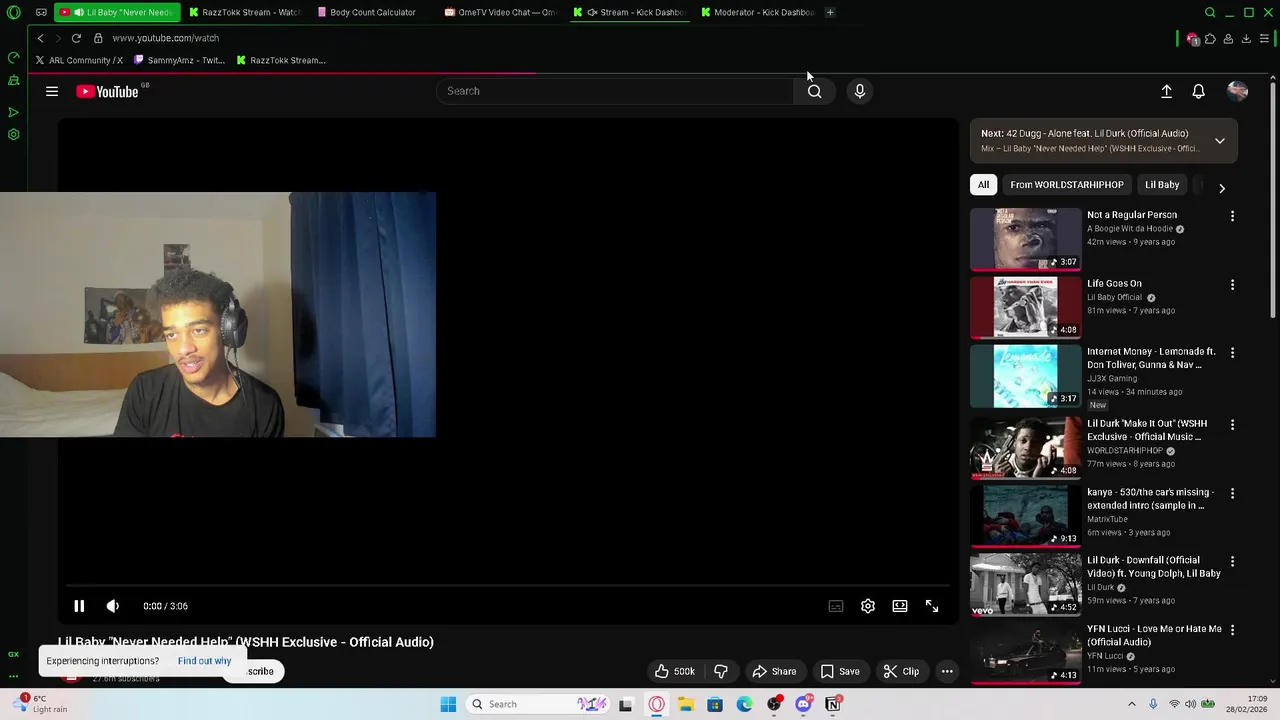
Task: Open options for Lil Durk Downfall
Action: click(1232, 562)
